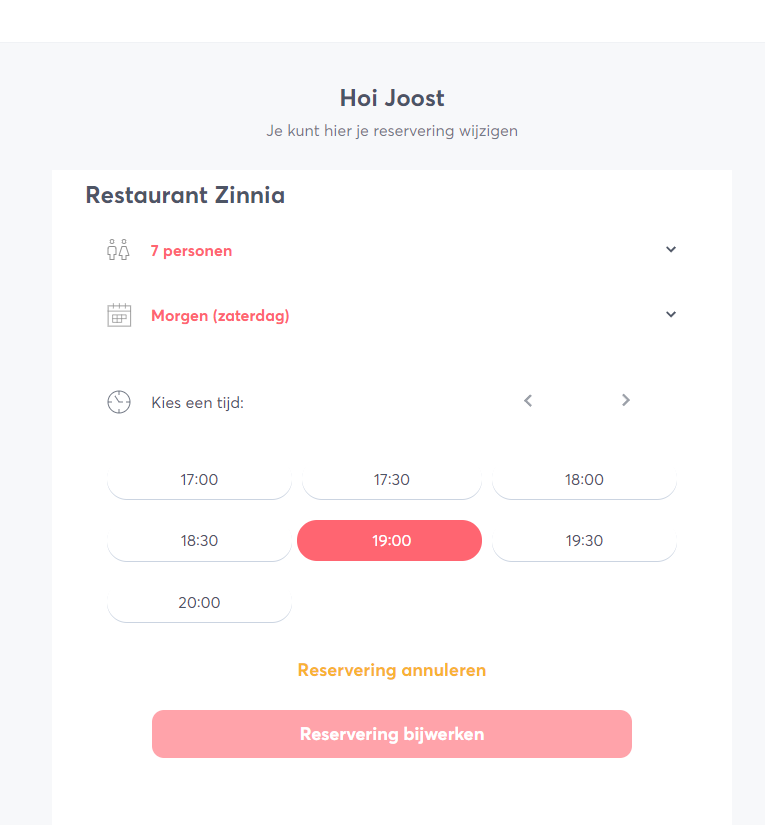Select the 17:30 time slot
765x825 pixels.
point(392,480)
